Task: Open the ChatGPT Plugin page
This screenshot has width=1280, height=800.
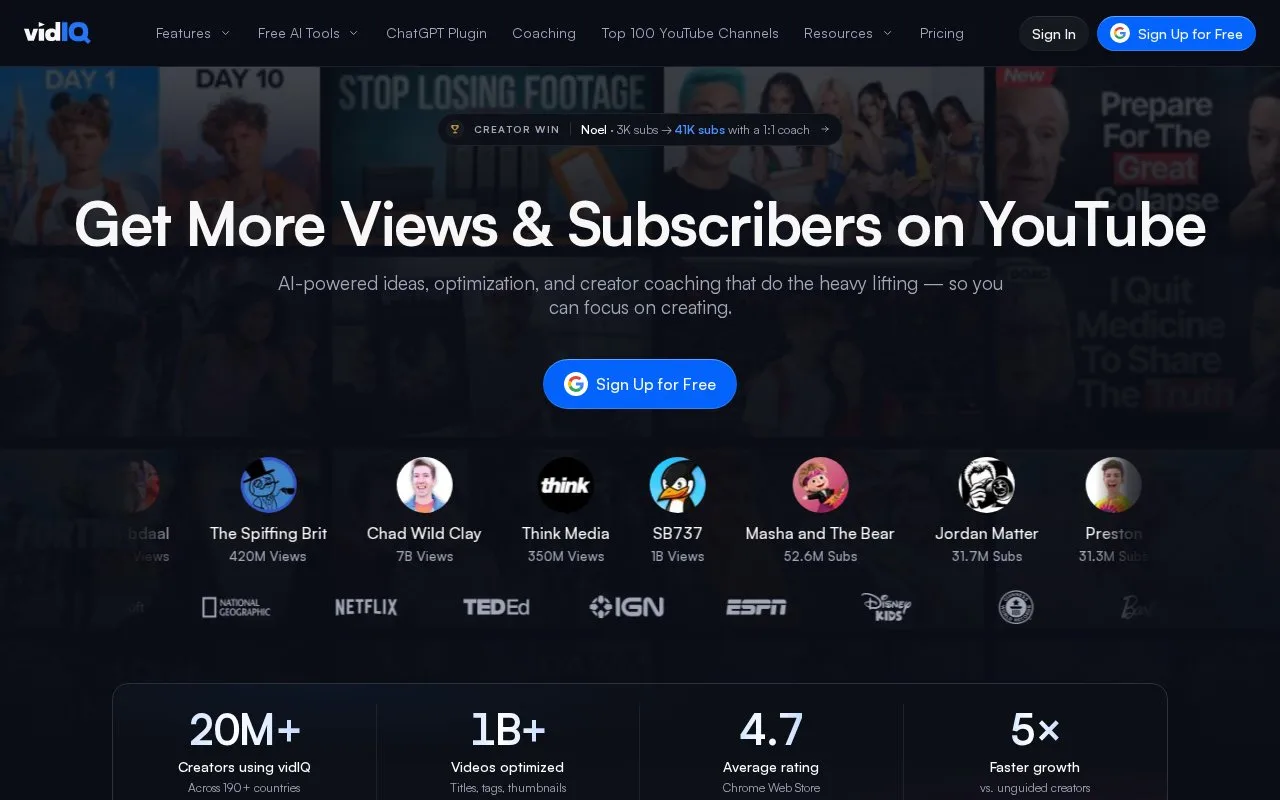Action: click(x=436, y=33)
